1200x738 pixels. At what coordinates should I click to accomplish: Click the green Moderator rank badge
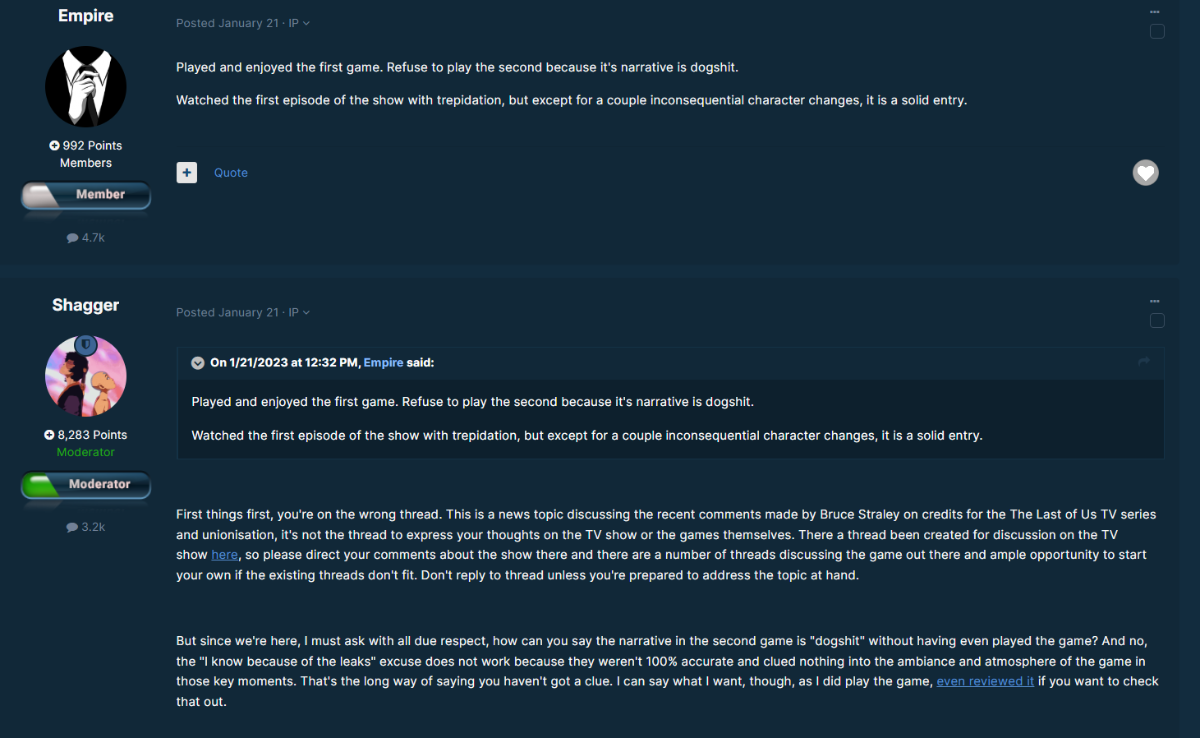[86, 485]
